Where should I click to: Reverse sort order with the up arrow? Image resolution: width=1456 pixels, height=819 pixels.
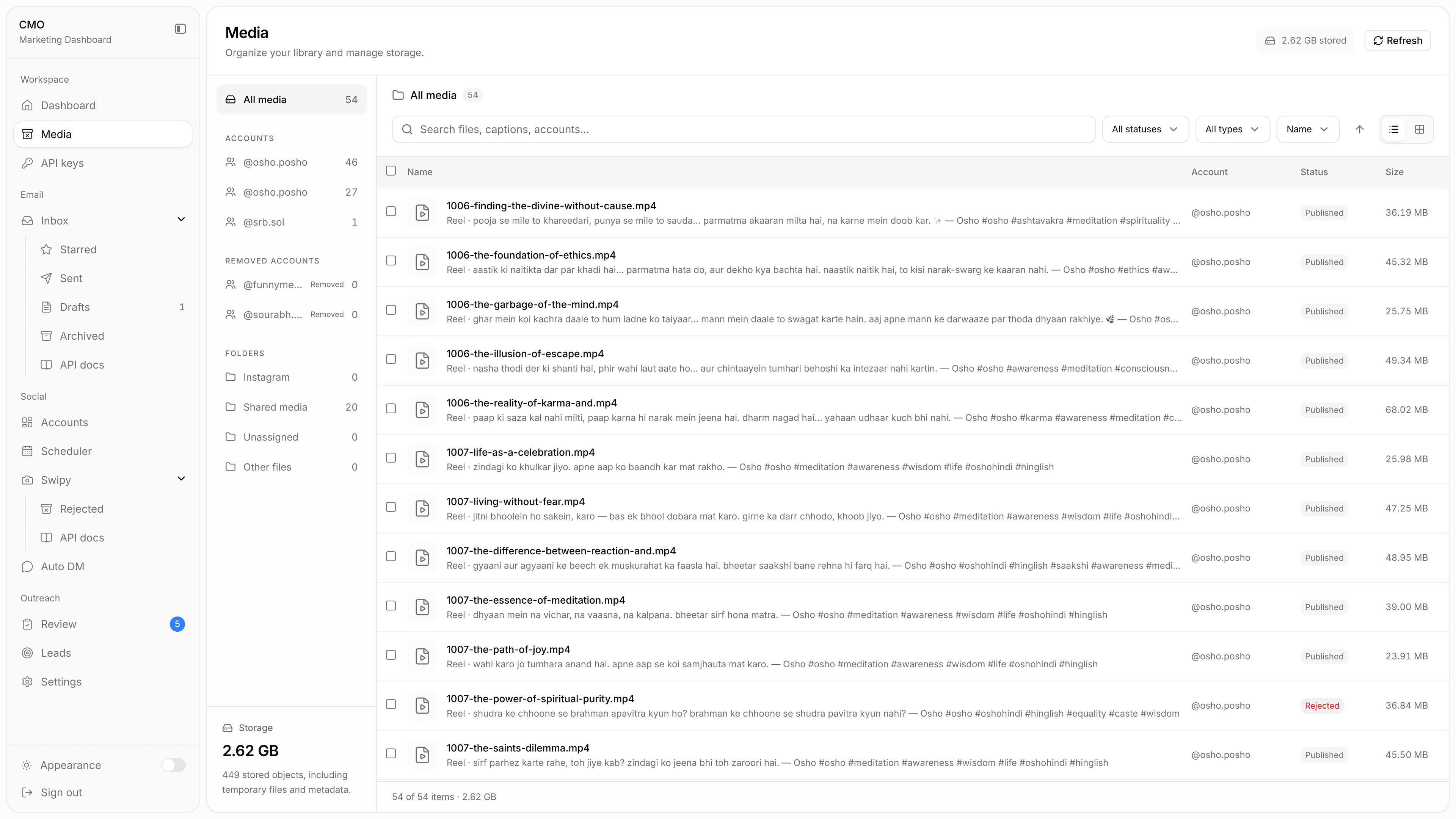pos(1359,129)
